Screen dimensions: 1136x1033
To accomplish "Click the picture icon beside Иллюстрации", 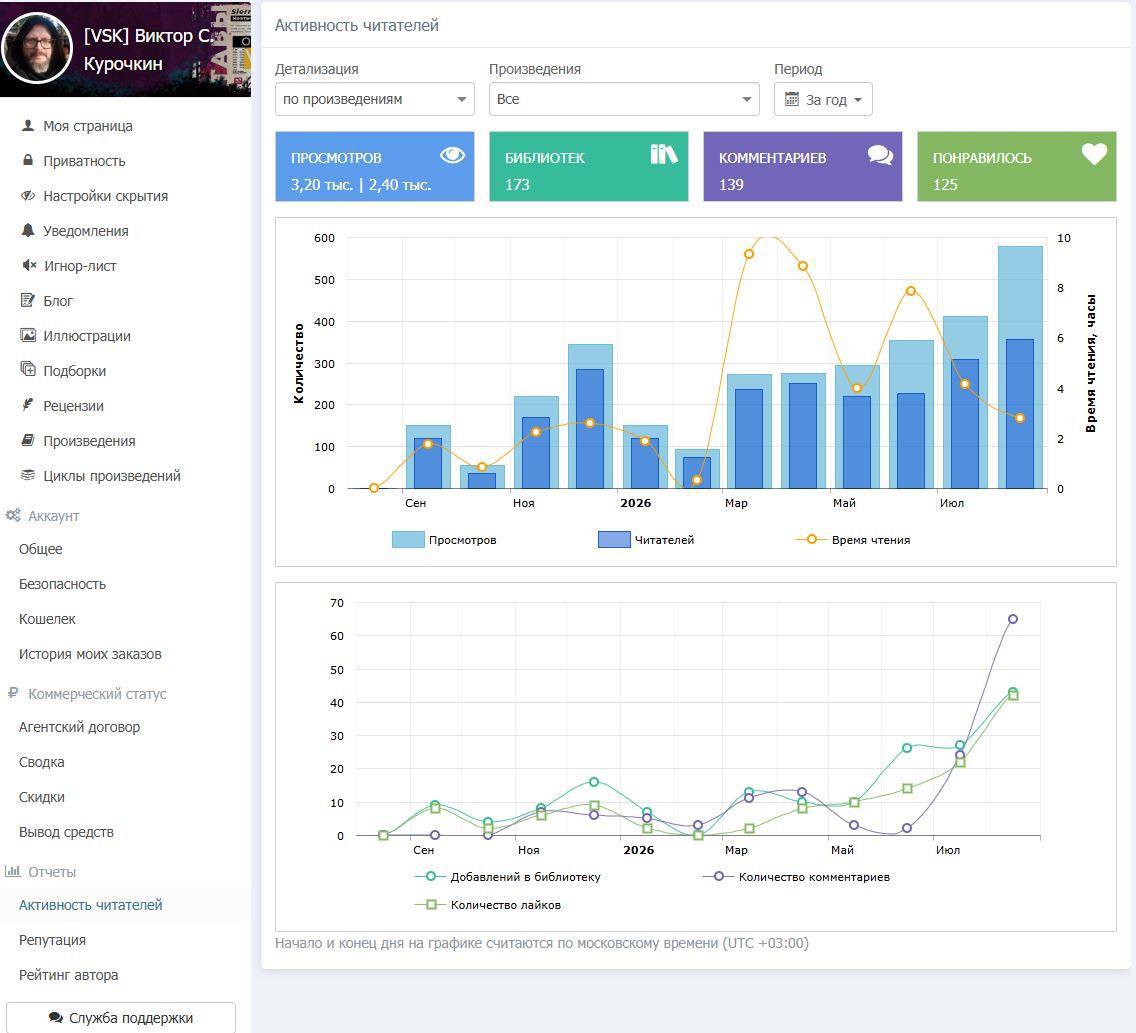I will pyautogui.click(x=28, y=335).
